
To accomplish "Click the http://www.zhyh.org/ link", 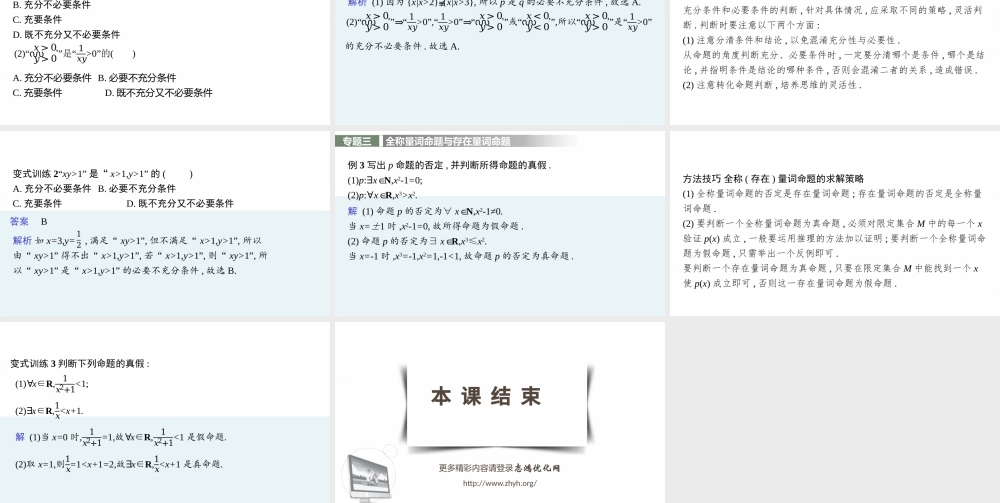I will (500, 483).
